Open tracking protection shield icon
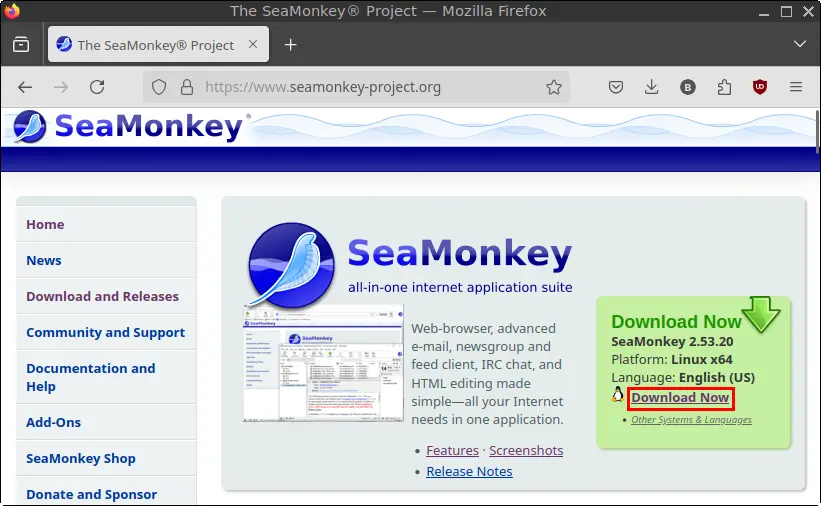The image size is (821, 506). click(x=159, y=87)
